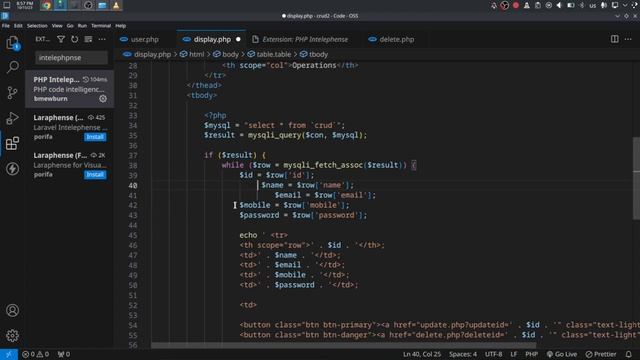Click the horizontal editor scrollbar
Image resolution: width=640 pixels, height=360 pixels.
coord(343,345)
